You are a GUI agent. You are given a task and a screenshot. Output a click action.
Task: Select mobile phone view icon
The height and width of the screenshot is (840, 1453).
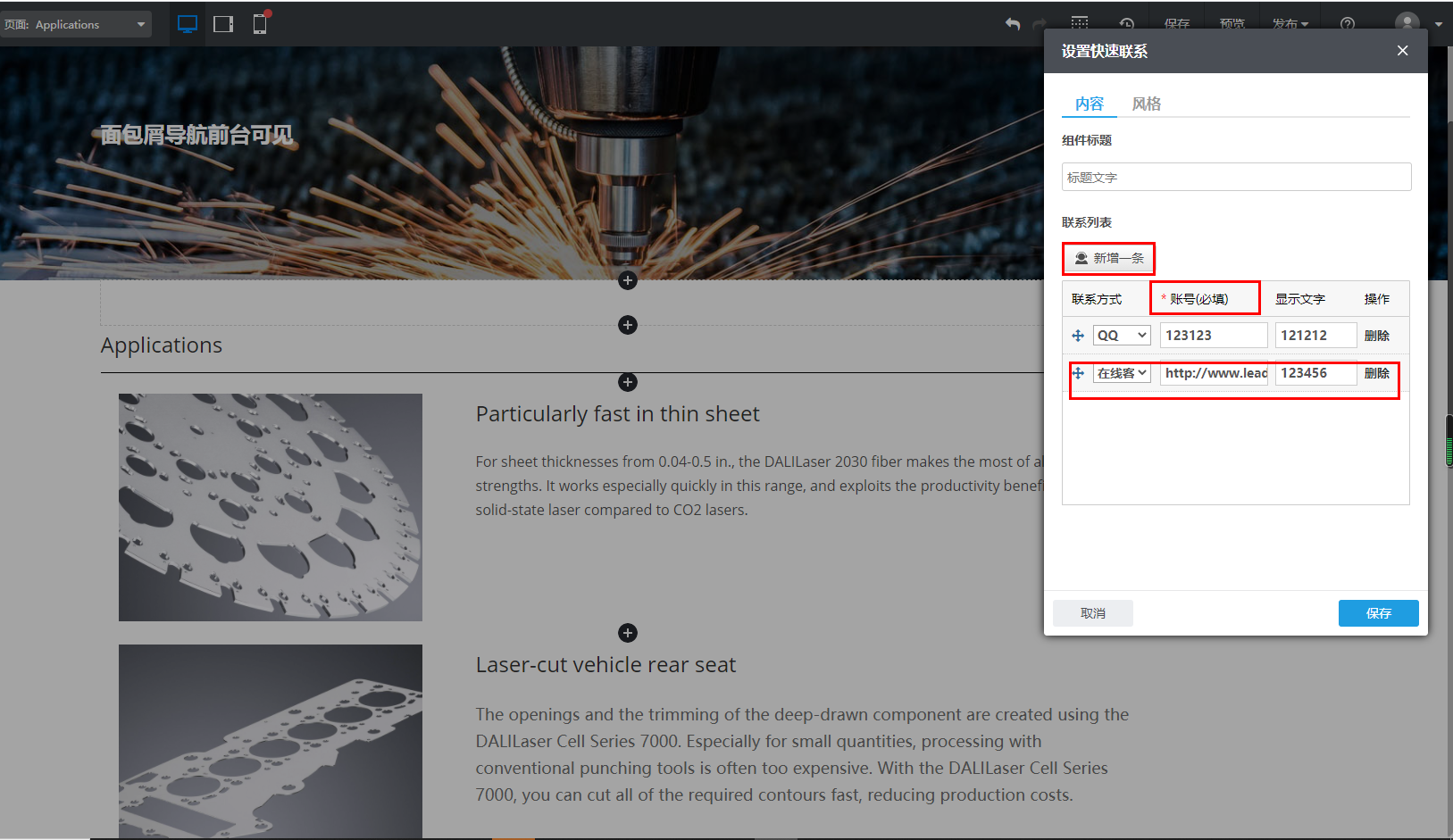260,24
